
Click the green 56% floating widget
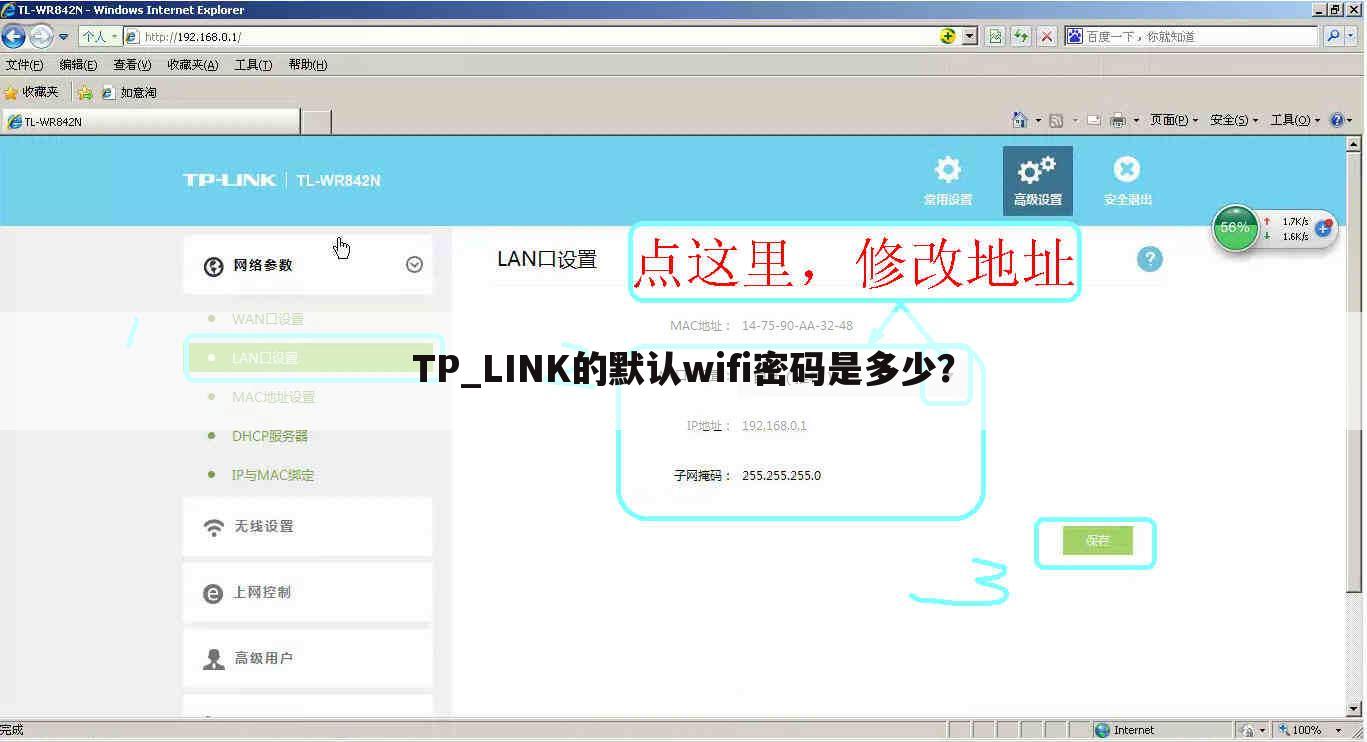click(1235, 228)
